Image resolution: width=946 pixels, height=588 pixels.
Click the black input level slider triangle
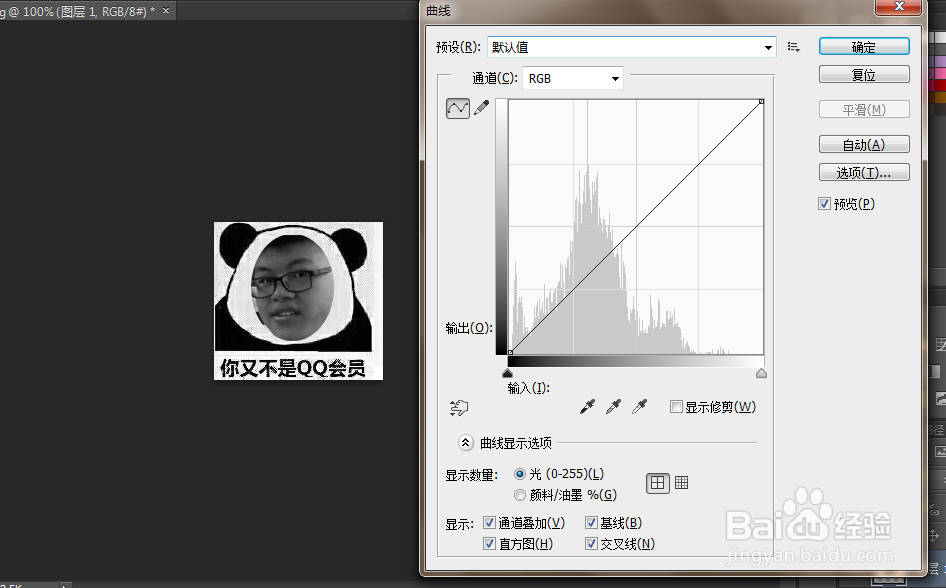(508, 372)
